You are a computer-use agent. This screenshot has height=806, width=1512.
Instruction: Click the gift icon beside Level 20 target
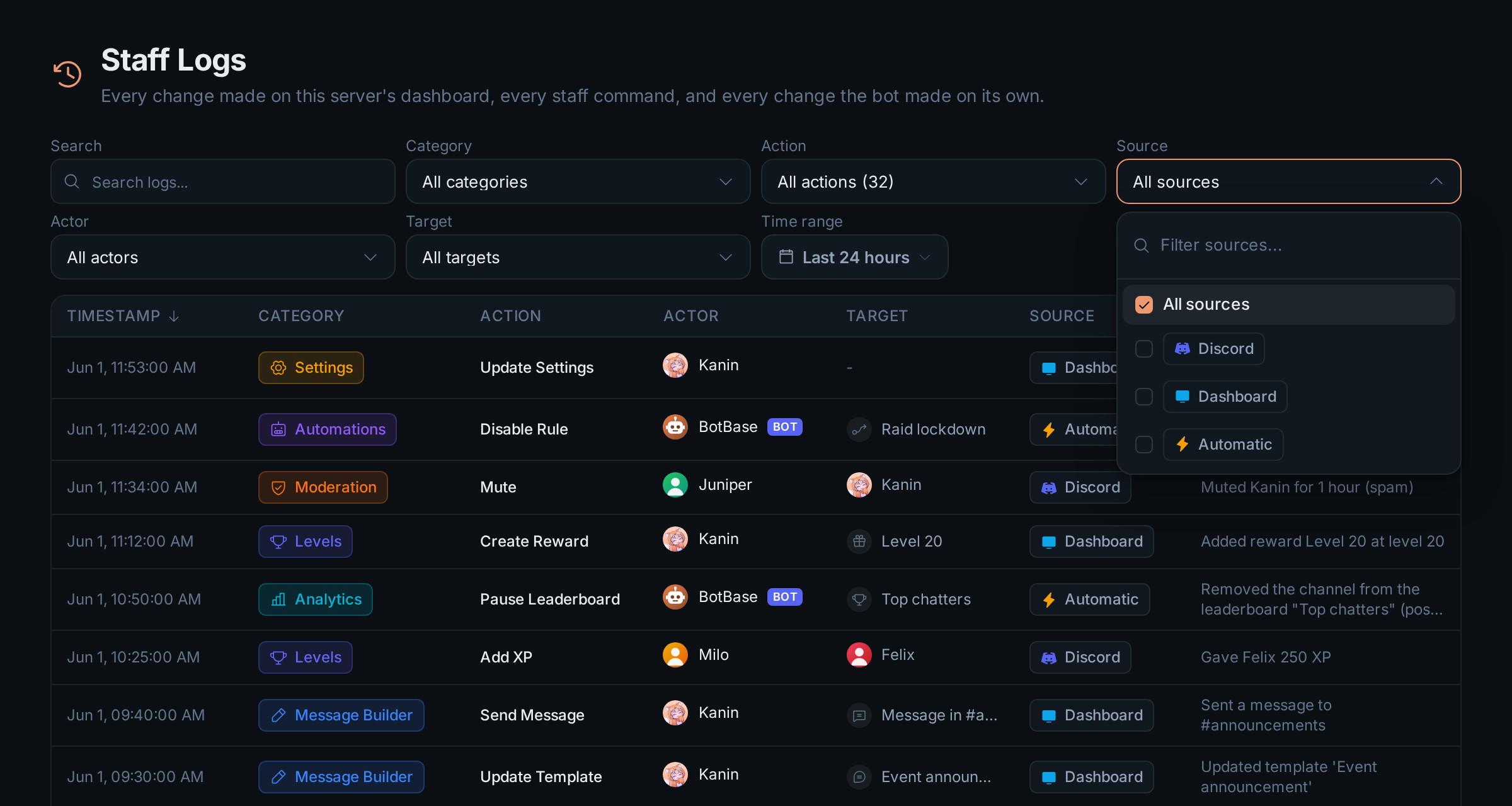click(859, 542)
